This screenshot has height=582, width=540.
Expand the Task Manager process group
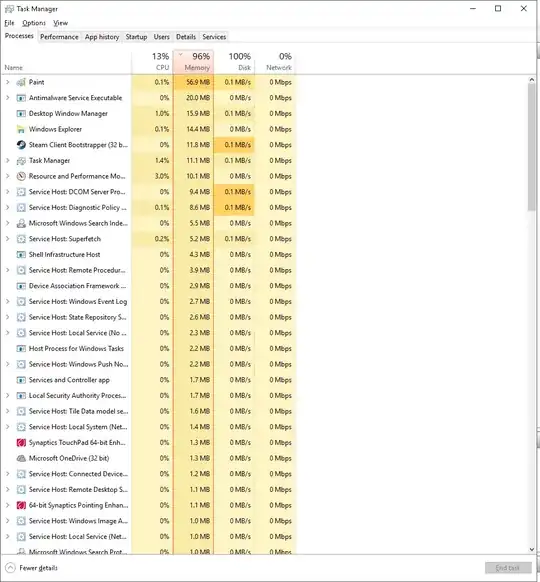(x=7, y=161)
